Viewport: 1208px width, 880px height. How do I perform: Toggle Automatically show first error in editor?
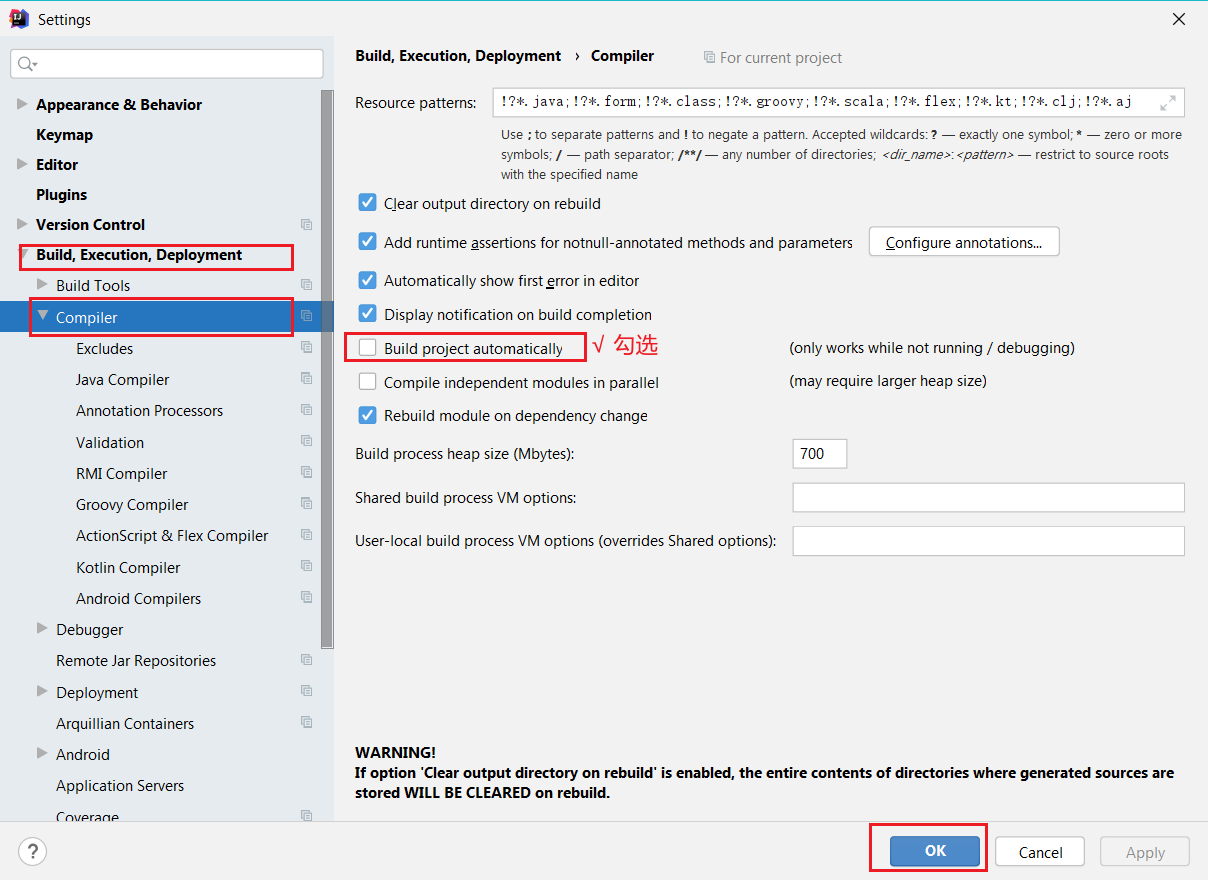click(367, 281)
